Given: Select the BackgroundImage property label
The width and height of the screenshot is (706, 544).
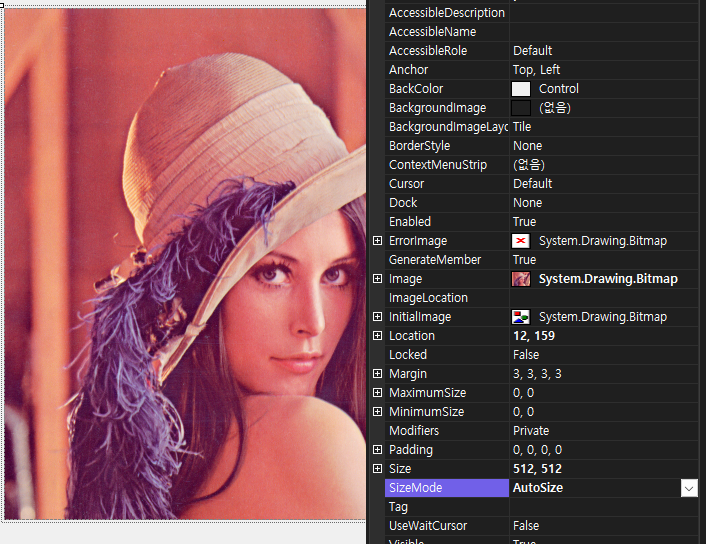Looking at the screenshot, I should 438,108.
